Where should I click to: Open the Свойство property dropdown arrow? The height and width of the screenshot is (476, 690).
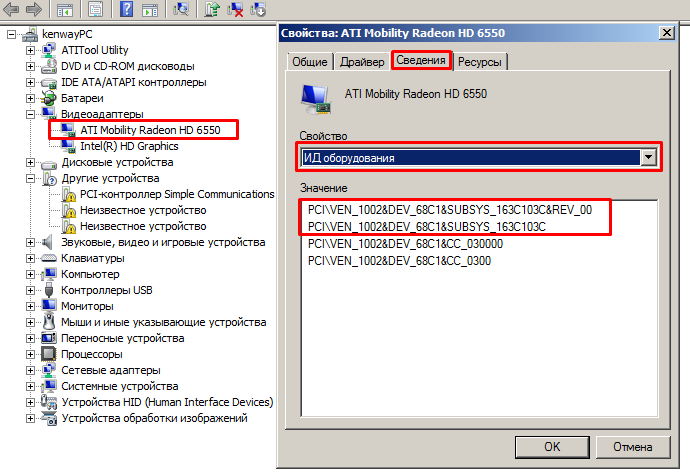[648, 157]
